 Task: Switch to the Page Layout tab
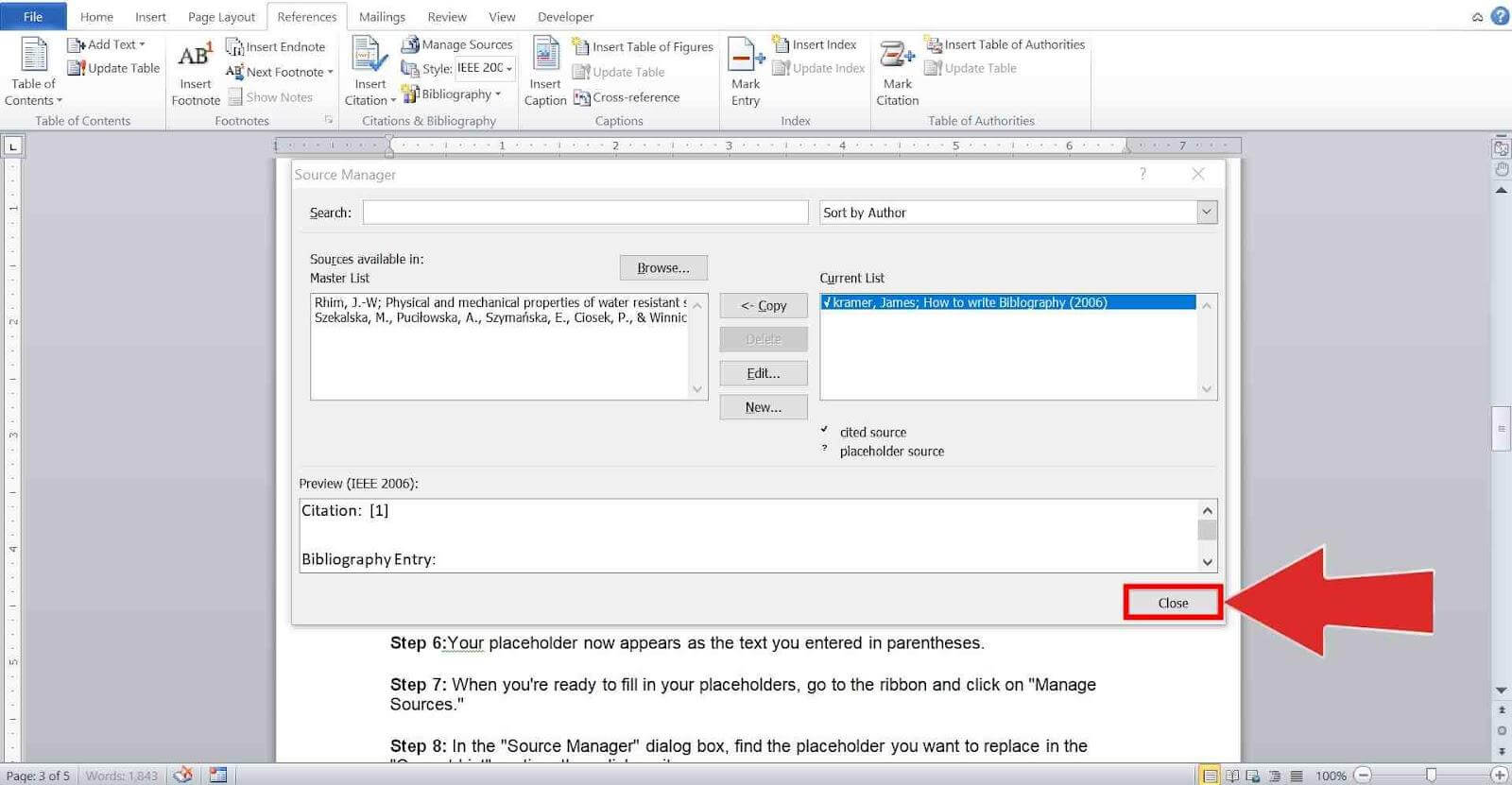coord(221,17)
